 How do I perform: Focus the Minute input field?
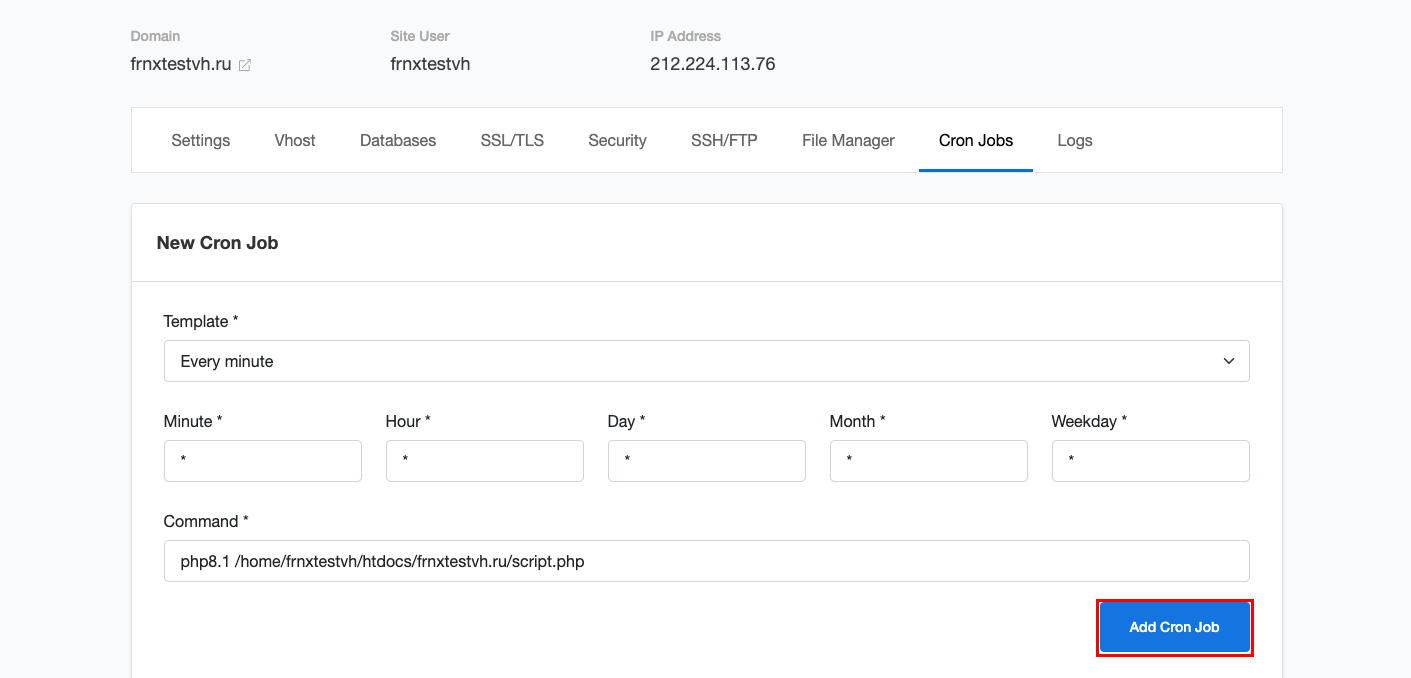click(263, 461)
